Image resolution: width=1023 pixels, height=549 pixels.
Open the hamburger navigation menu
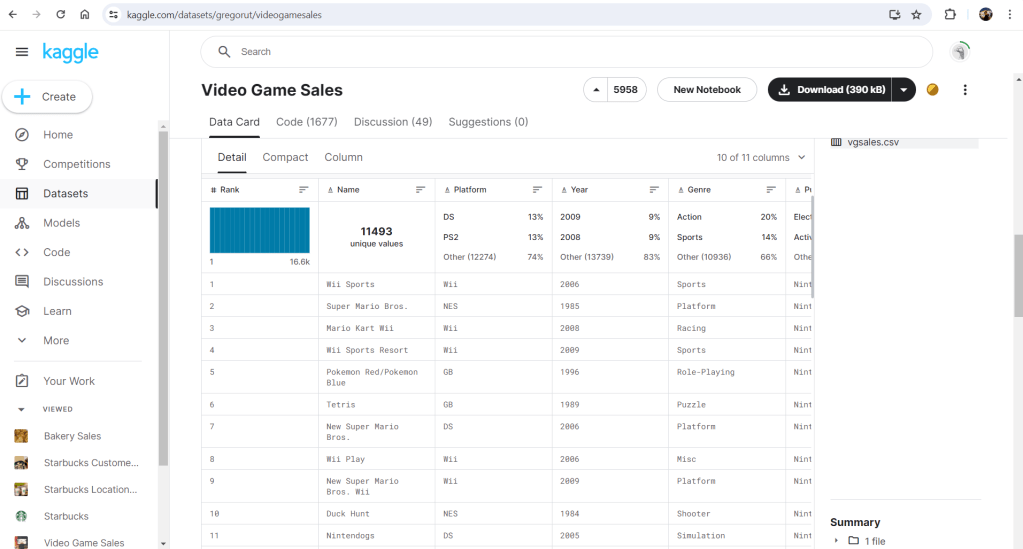tap(22, 52)
